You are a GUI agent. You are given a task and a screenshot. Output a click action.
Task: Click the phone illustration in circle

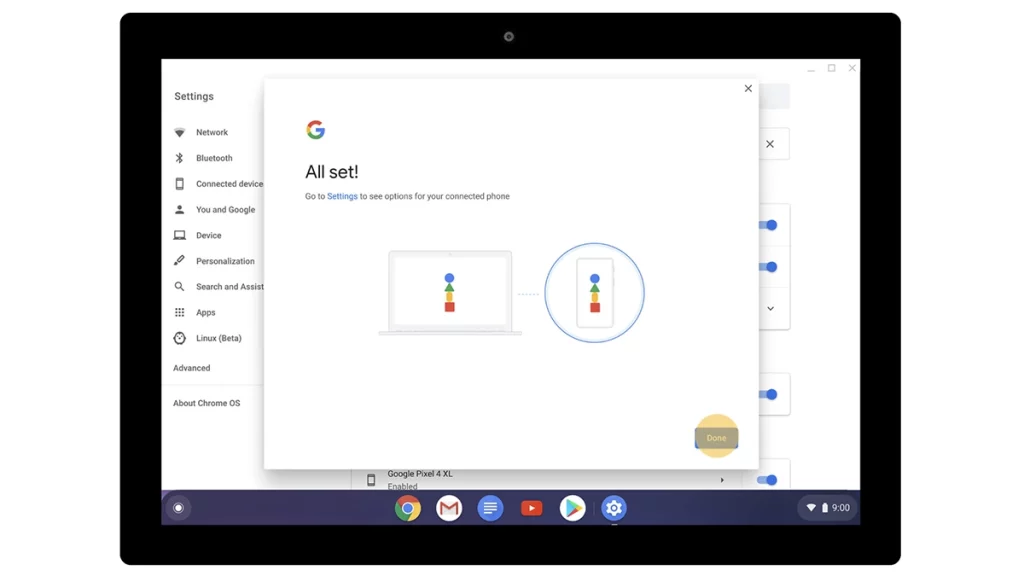click(x=594, y=293)
